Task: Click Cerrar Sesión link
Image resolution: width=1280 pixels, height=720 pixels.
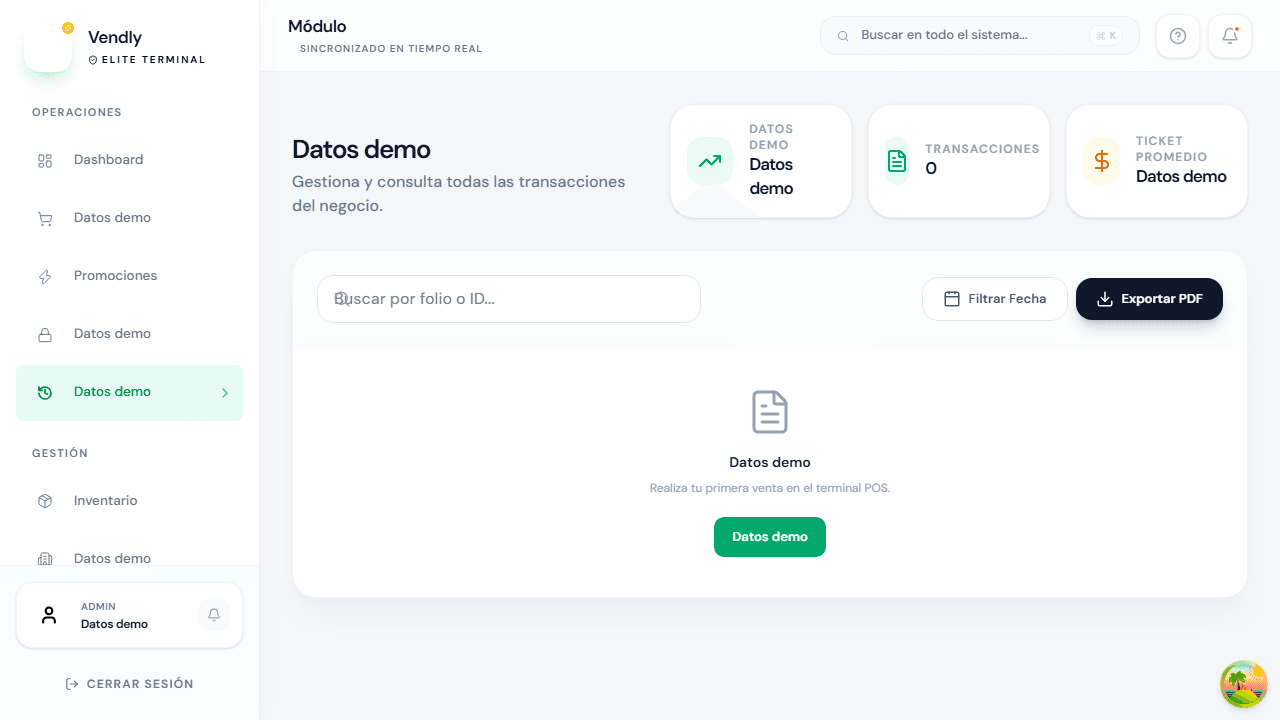Action: [129, 684]
